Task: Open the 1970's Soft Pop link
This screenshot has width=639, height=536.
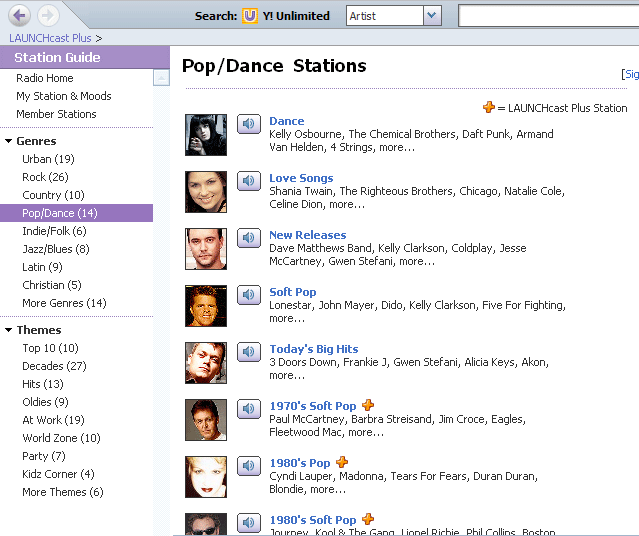Action: pyautogui.click(x=313, y=406)
